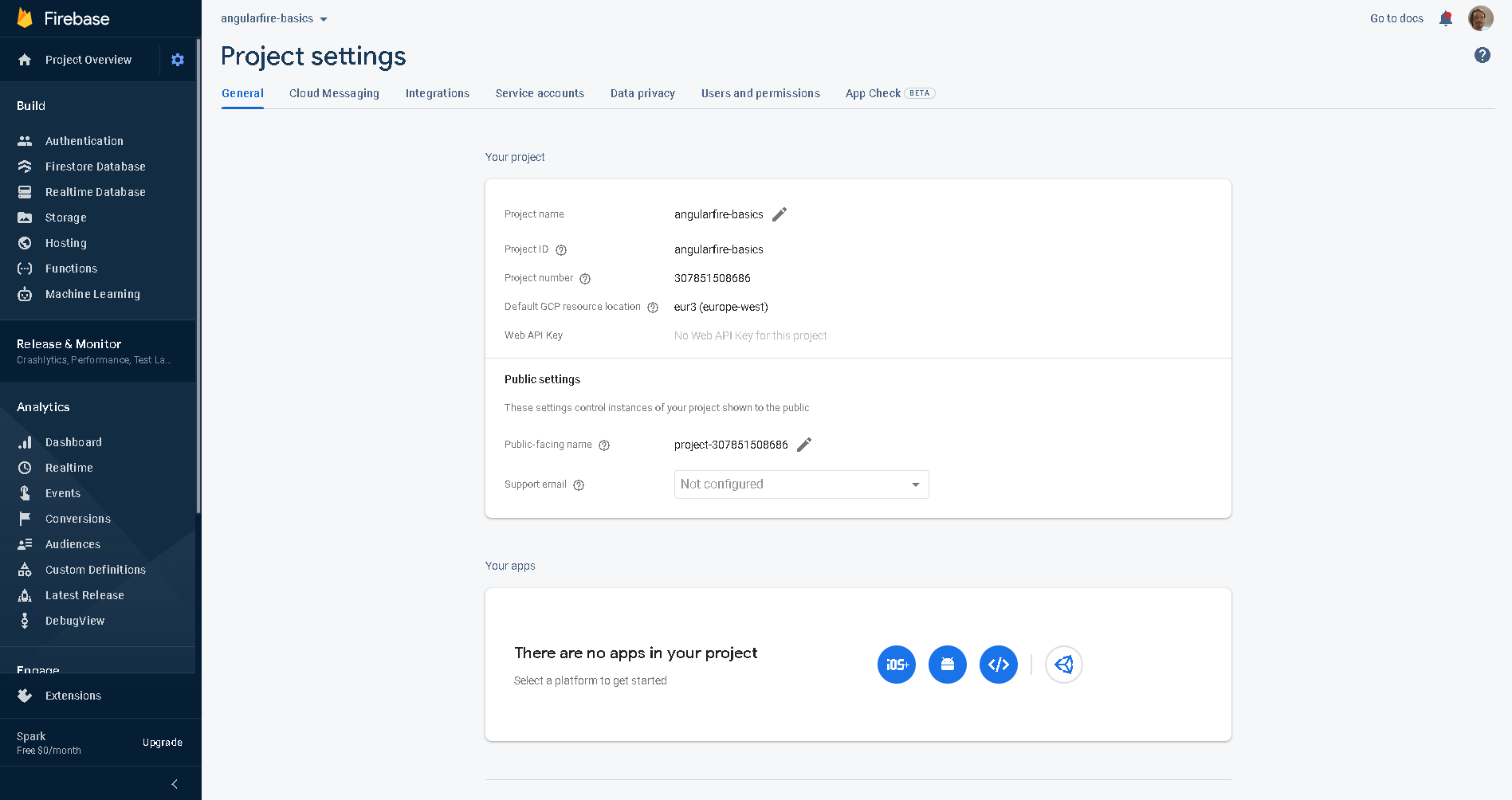Click the Events touch icon
The height and width of the screenshot is (800, 1512).
(25, 493)
